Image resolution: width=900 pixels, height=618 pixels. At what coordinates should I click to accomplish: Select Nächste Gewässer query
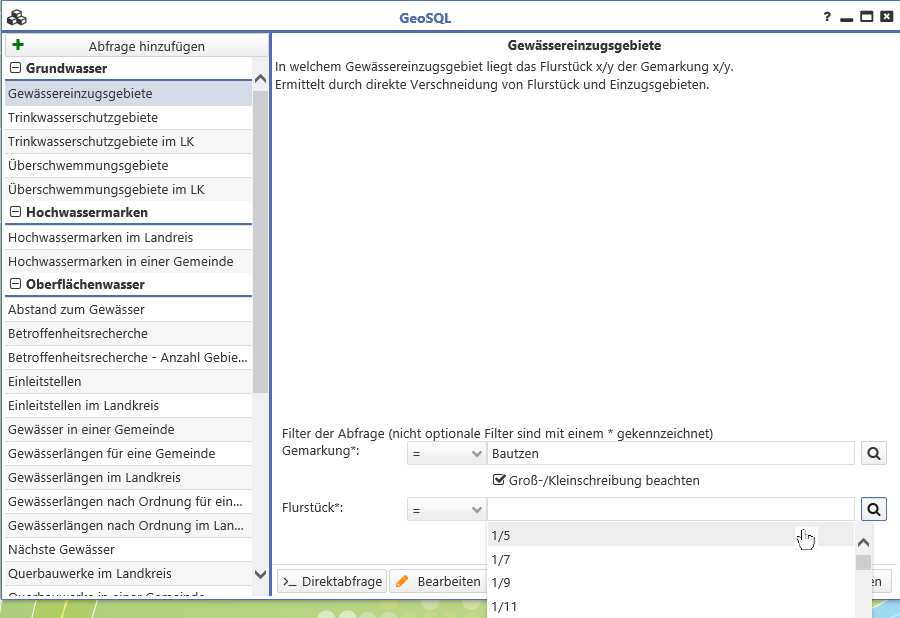[129, 550]
